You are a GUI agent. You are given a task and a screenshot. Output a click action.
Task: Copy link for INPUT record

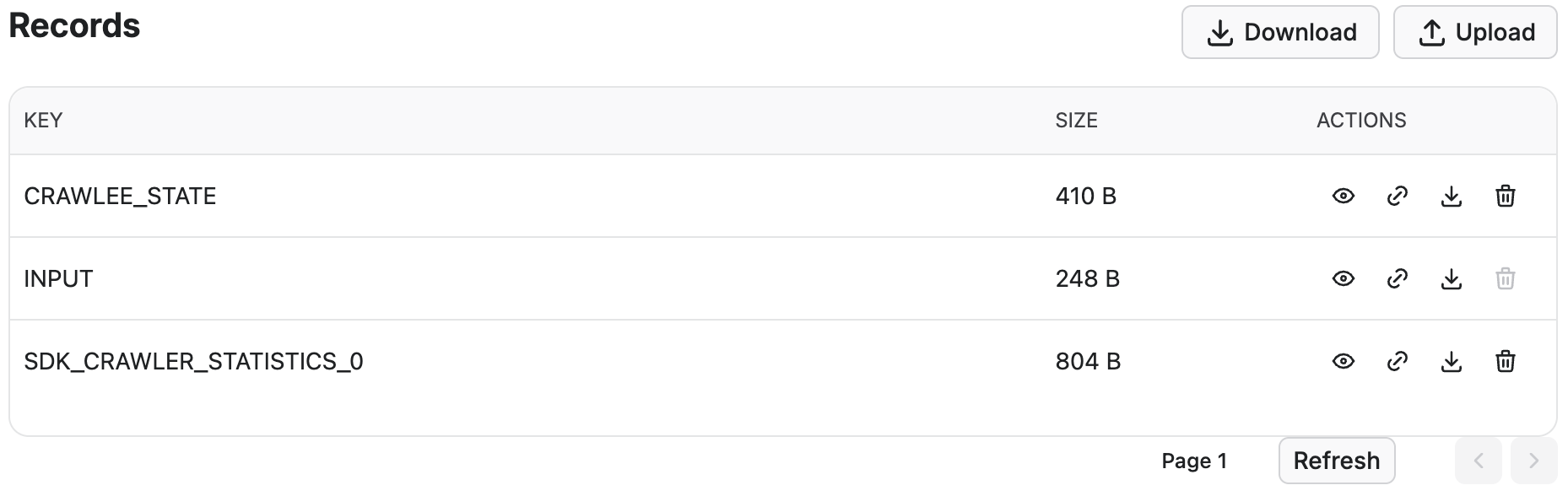click(1397, 279)
